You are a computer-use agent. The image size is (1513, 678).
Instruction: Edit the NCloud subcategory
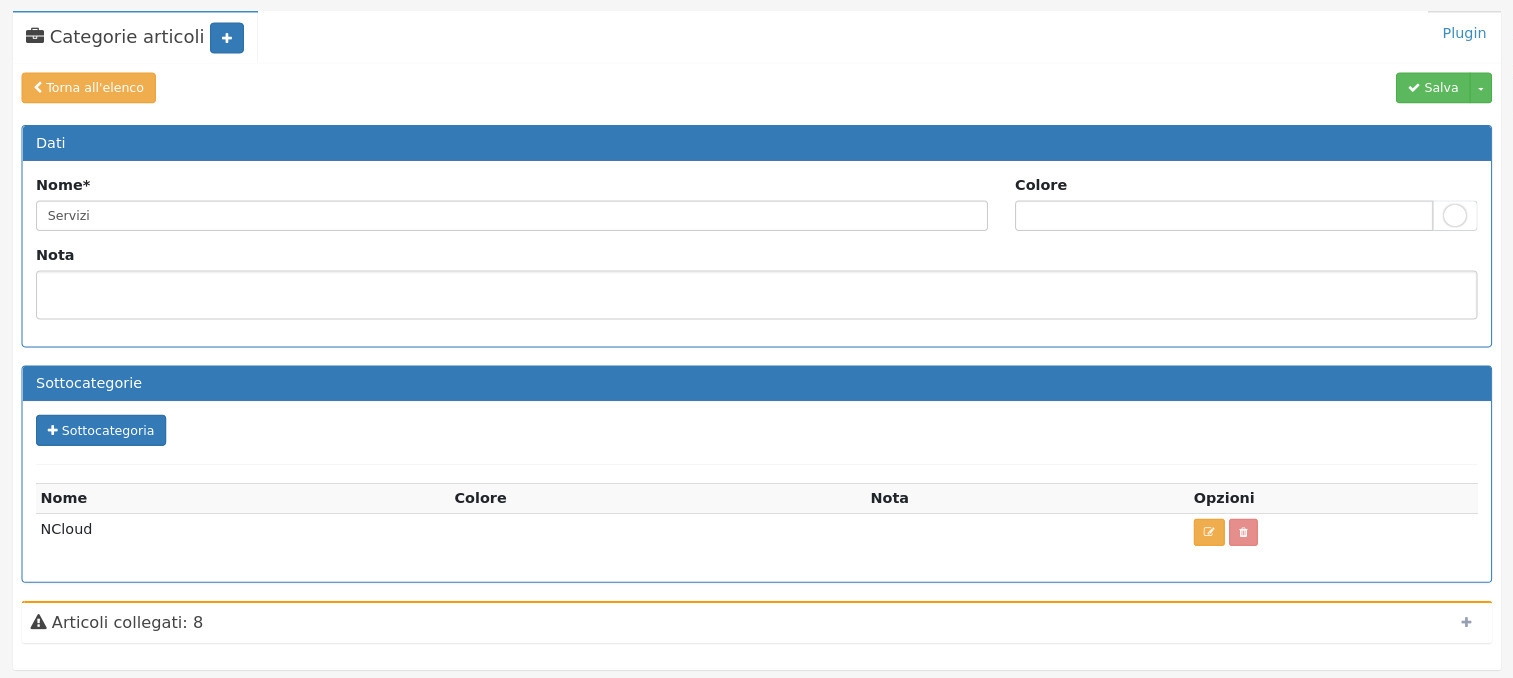tap(1208, 532)
